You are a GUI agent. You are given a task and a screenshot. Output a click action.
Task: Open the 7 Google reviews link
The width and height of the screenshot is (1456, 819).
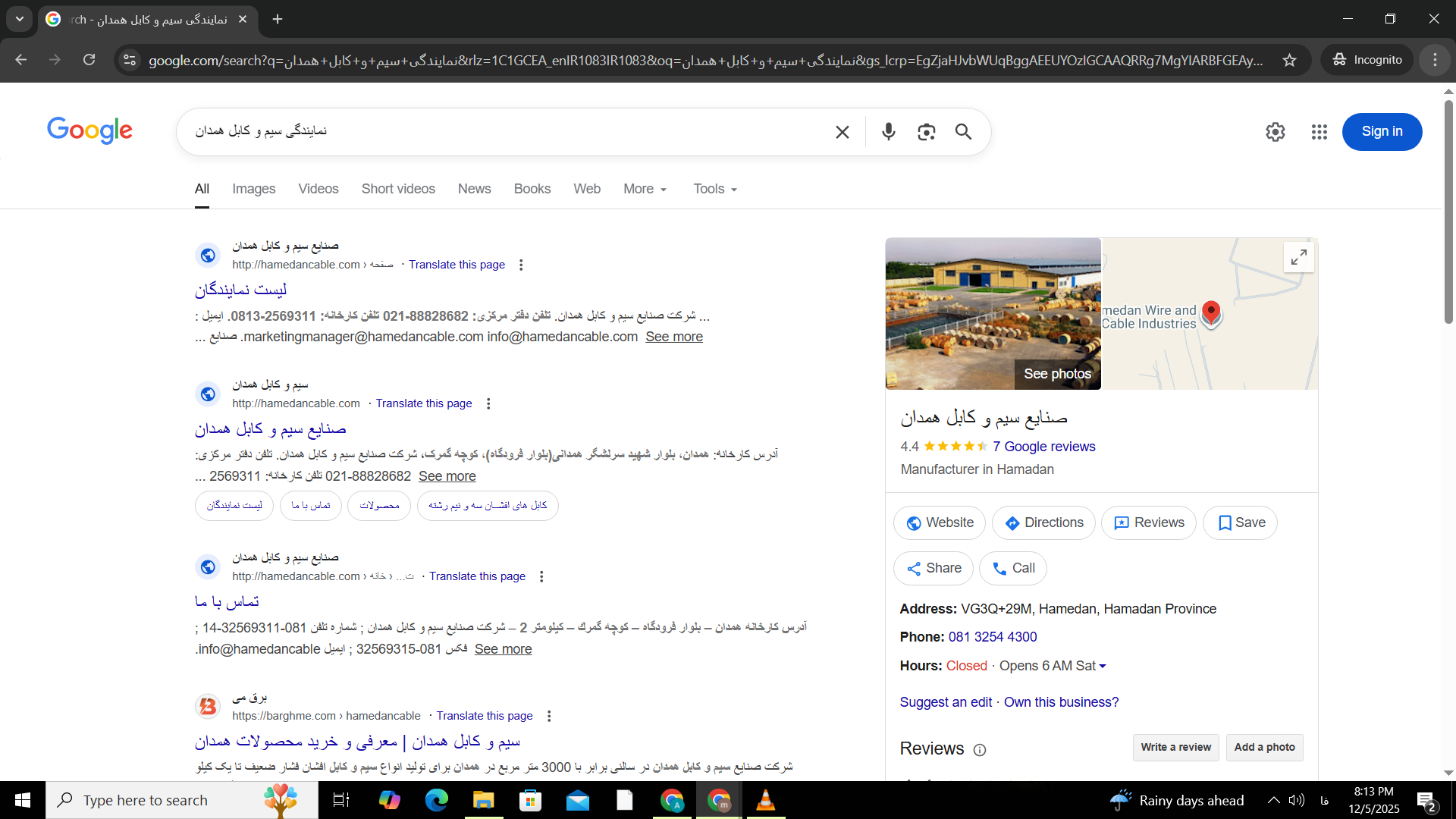pos(1043,447)
